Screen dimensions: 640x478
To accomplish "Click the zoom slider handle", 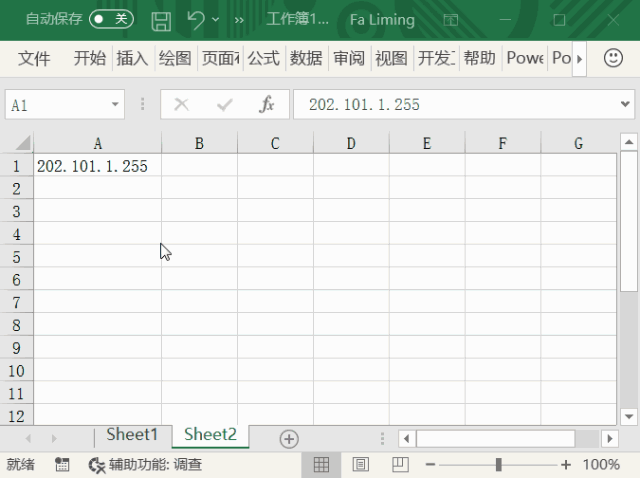I will tap(498, 464).
